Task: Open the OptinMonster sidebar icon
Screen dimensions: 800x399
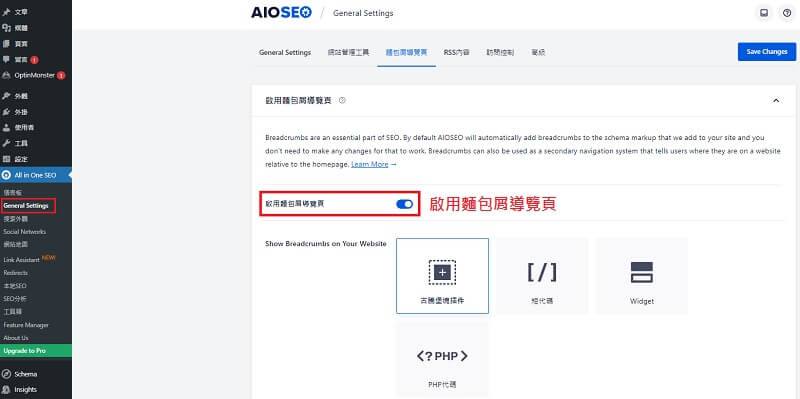Action: pyautogui.click(x=6, y=76)
